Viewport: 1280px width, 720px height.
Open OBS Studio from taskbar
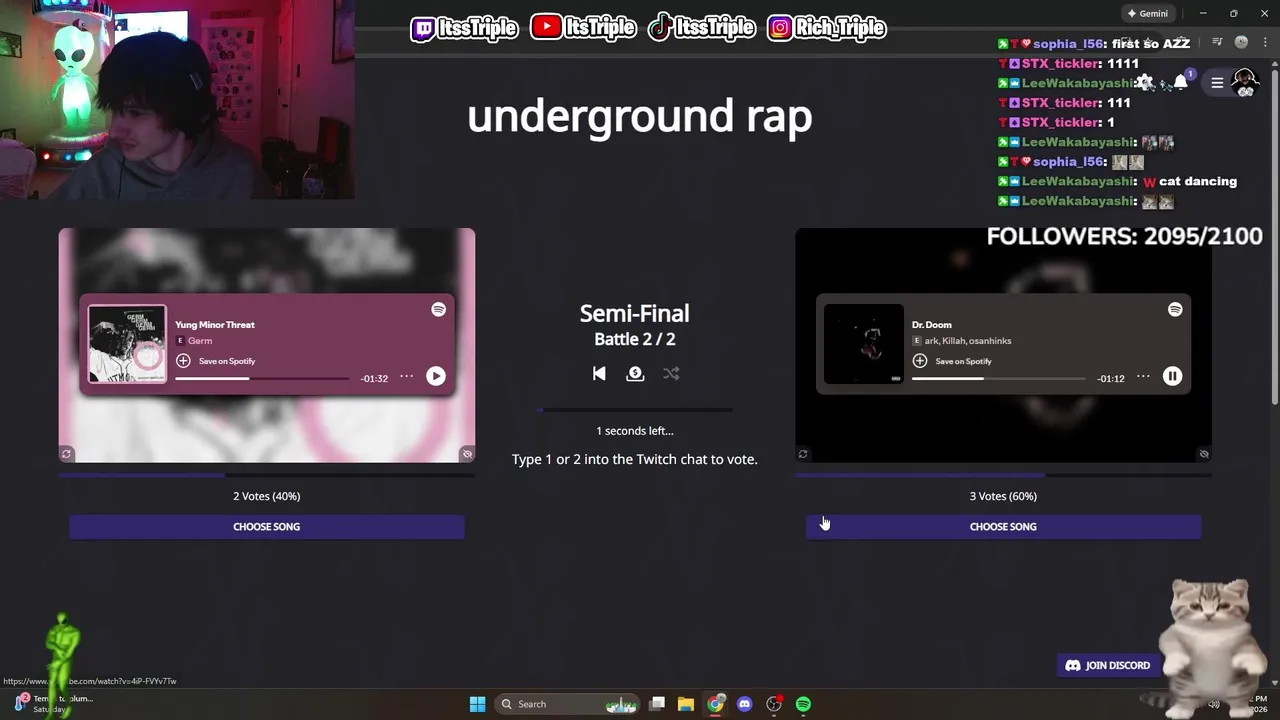click(774, 704)
